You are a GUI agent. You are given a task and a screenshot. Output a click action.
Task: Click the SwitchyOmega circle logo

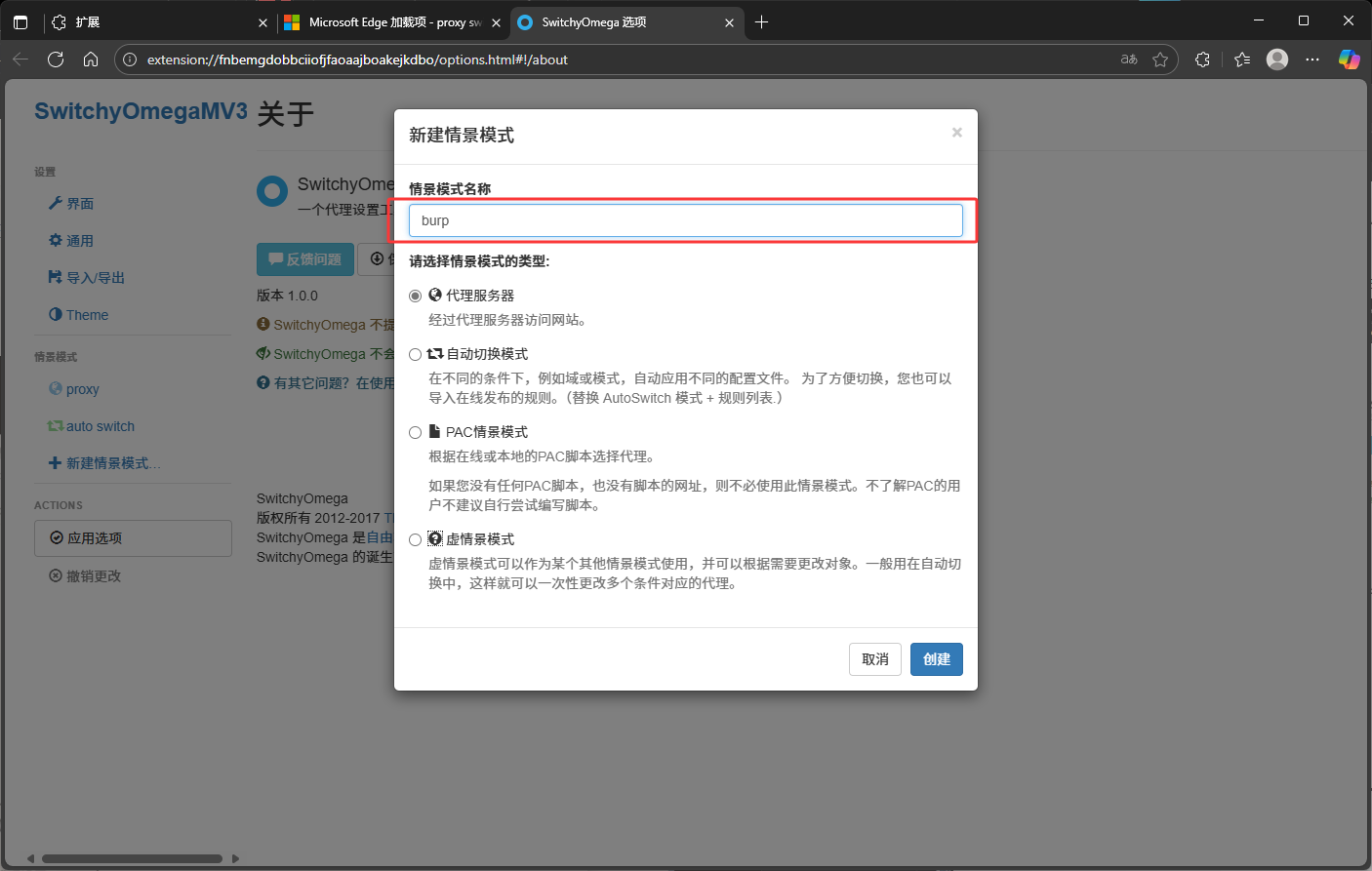[272, 191]
